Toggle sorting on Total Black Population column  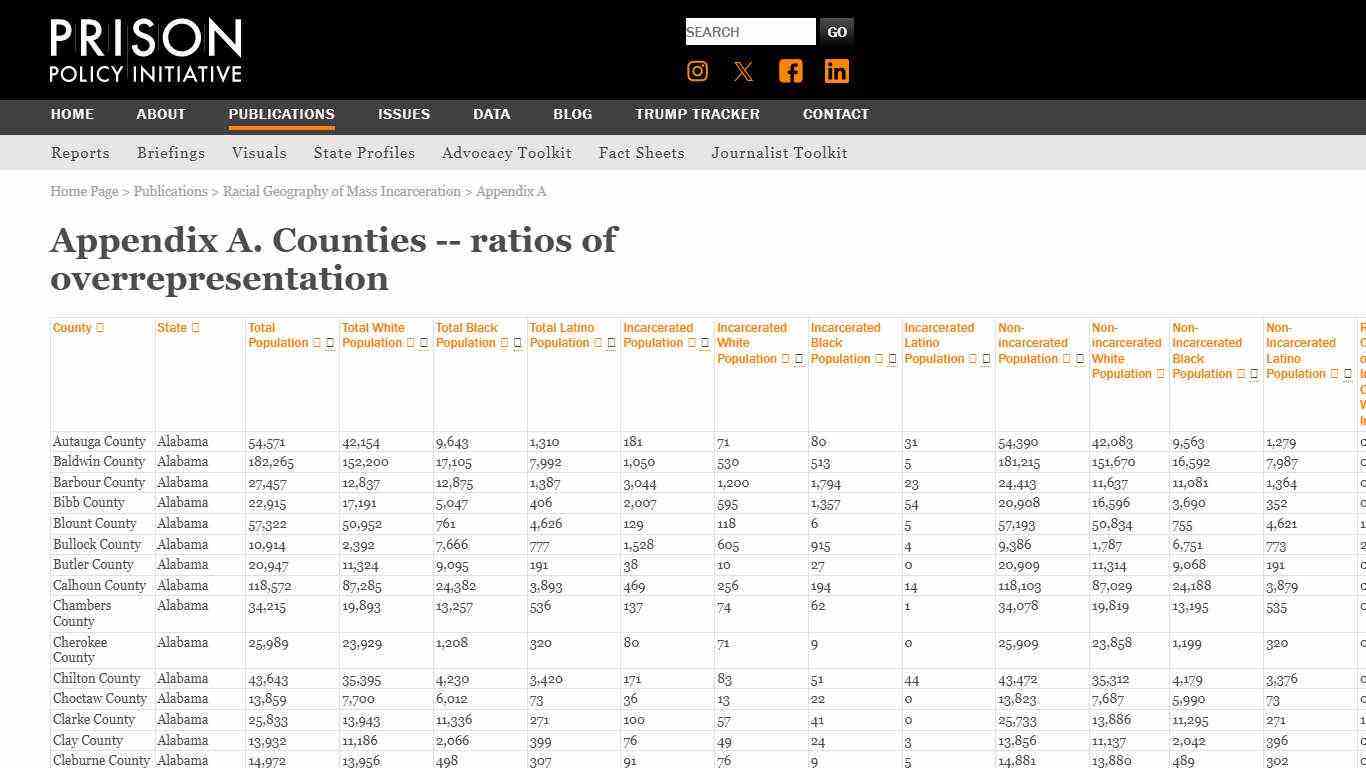(503, 343)
